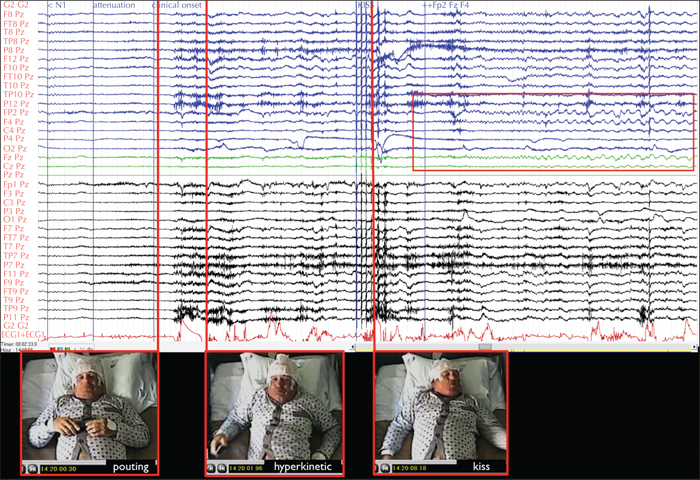Screen dimensions: 700x480
Task: Select the C4 Pz channel label
Action: pos(14,131)
